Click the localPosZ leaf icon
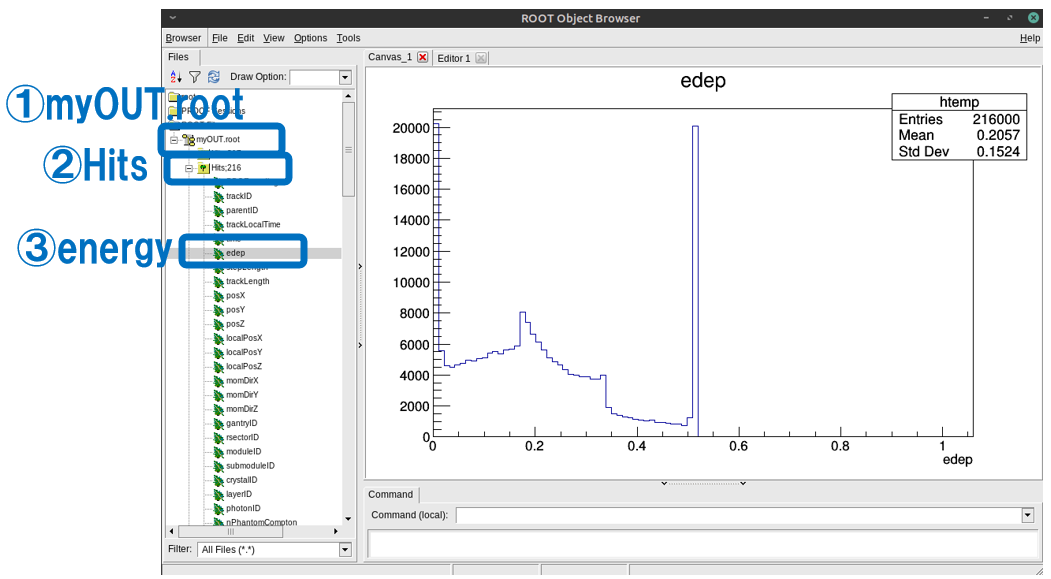 coord(219,367)
